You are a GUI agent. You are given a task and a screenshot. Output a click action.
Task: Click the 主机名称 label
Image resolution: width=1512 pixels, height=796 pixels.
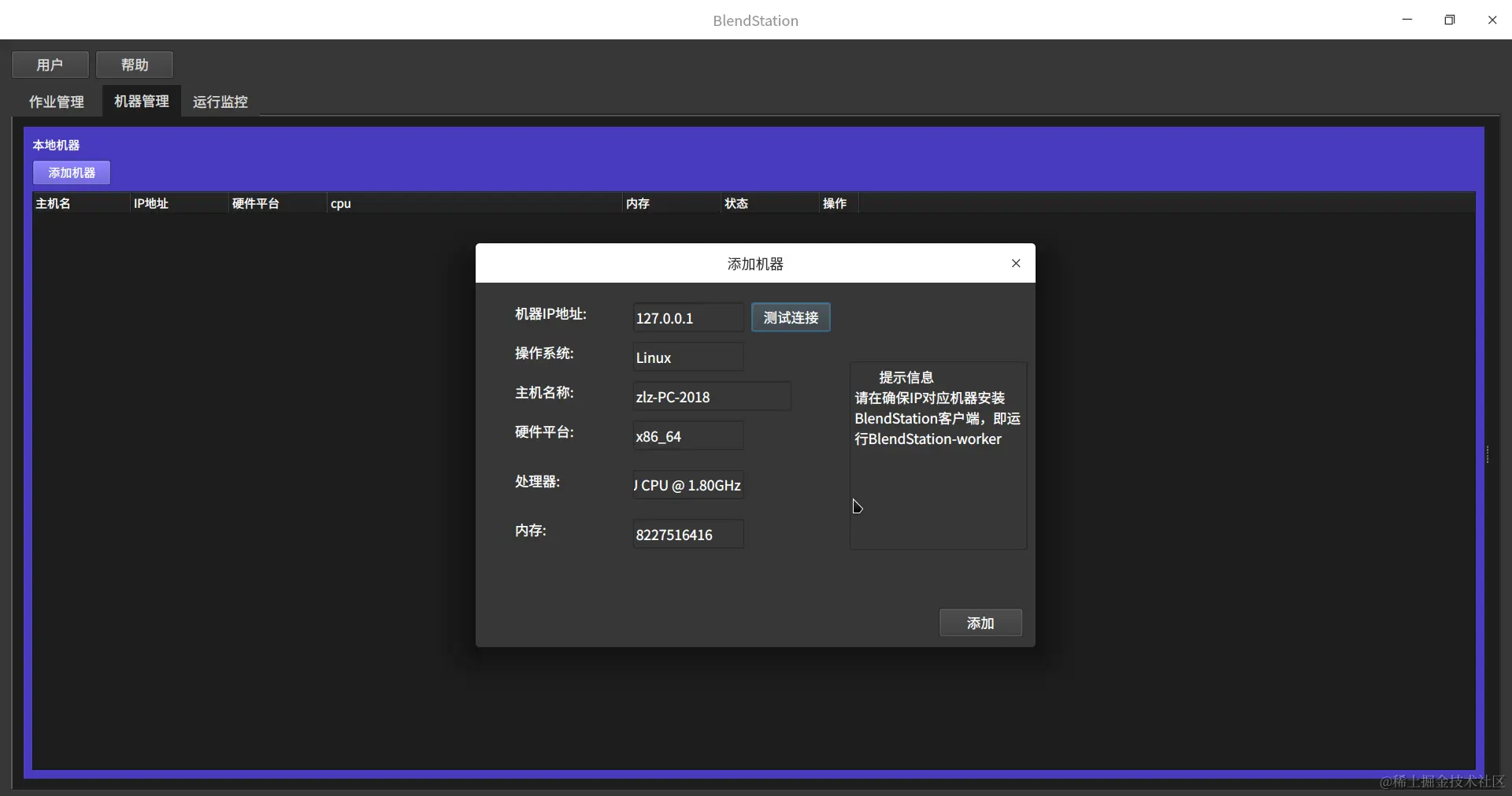tap(544, 392)
